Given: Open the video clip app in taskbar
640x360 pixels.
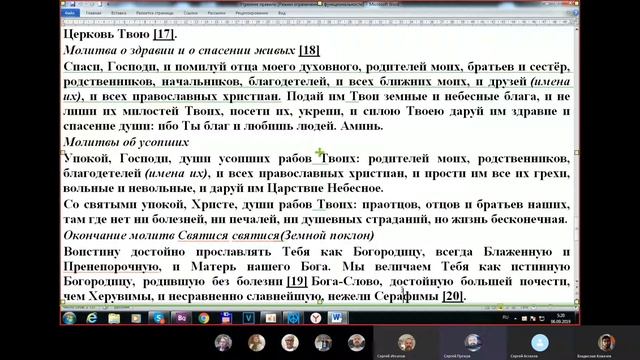Looking at the screenshot, I should 226,318.
